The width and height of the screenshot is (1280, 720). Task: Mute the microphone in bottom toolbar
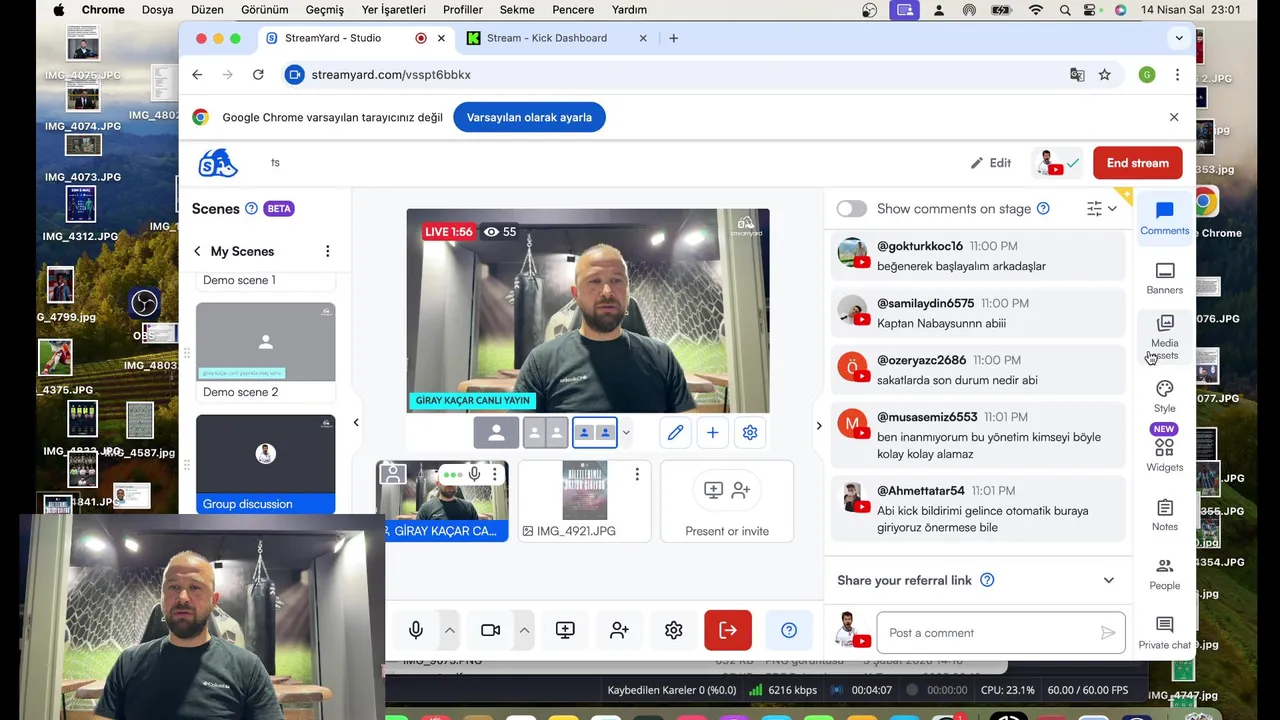tap(416, 630)
